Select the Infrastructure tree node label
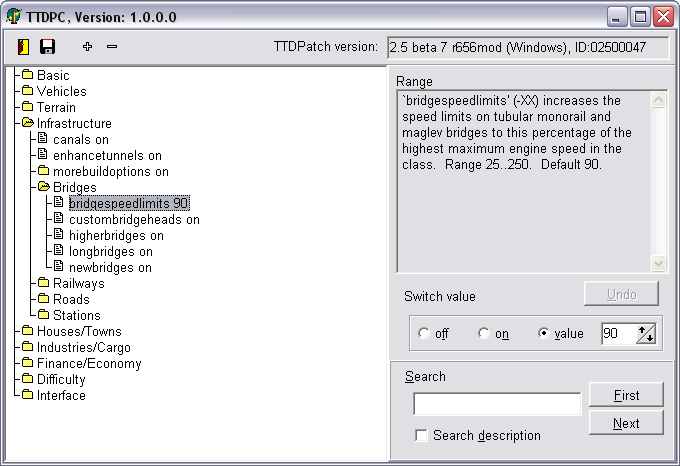680x466 pixels. (x=74, y=124)
